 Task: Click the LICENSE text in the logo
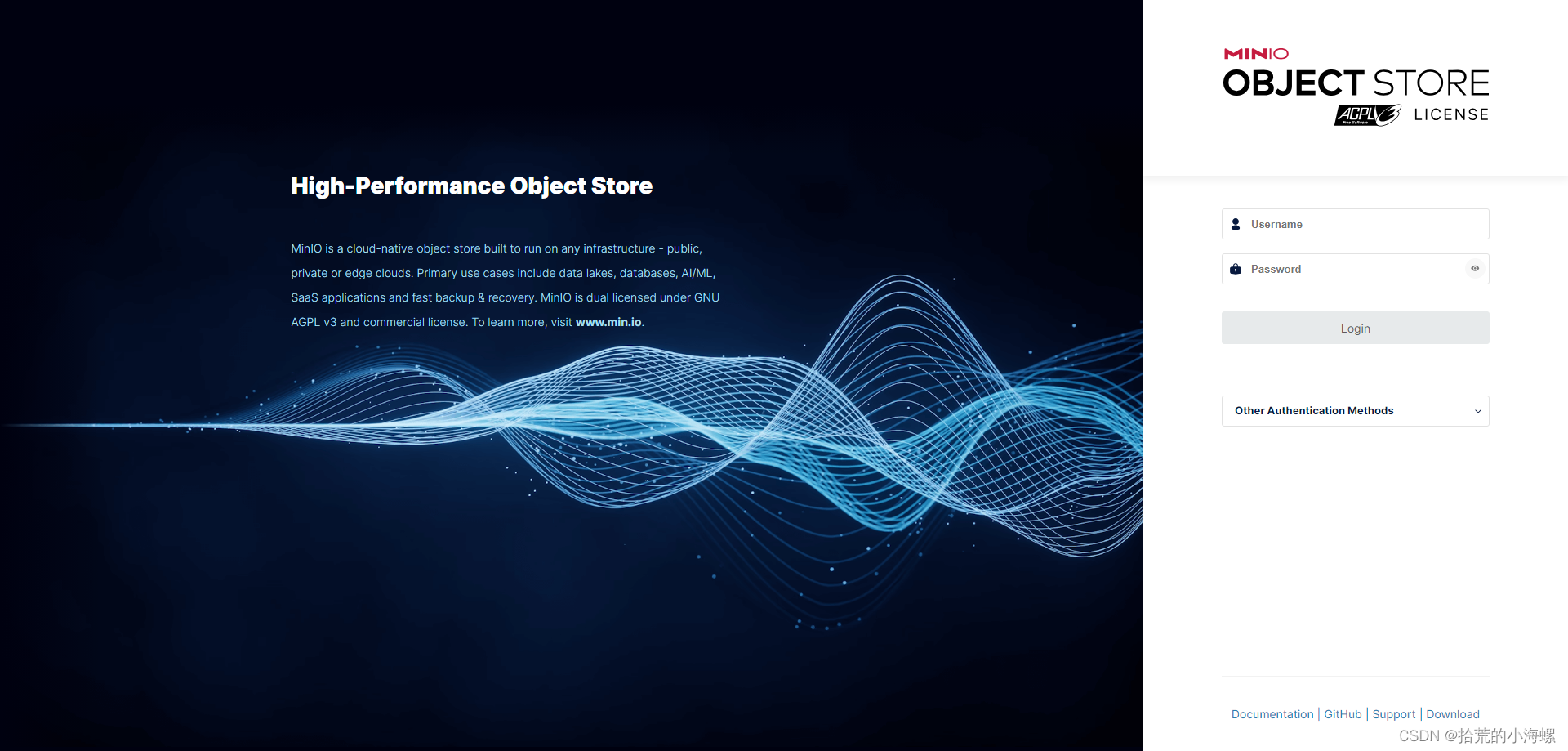(x=1451, y=114)
